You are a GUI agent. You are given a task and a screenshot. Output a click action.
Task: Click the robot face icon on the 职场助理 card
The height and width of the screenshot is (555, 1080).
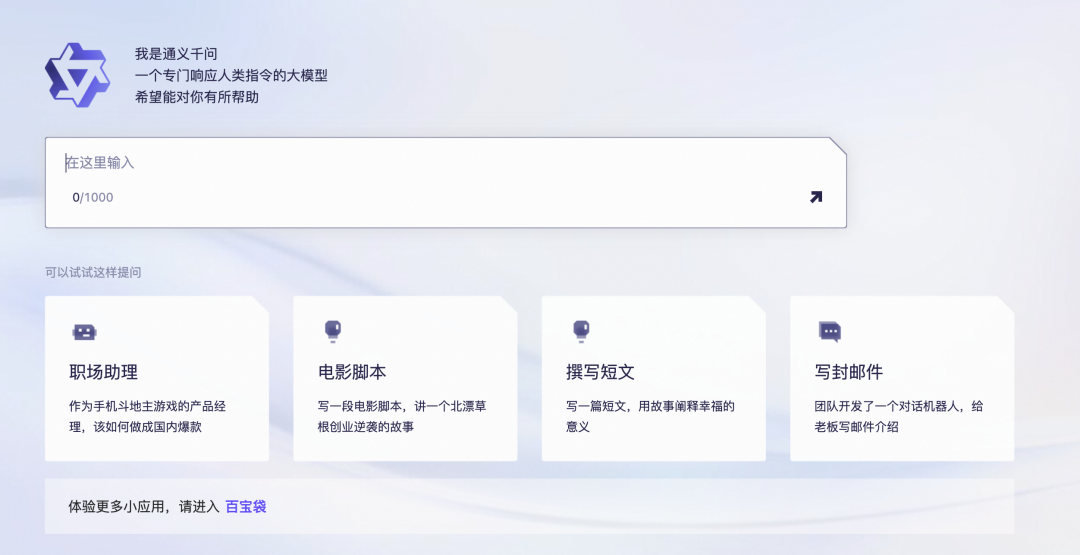point(84,332)
